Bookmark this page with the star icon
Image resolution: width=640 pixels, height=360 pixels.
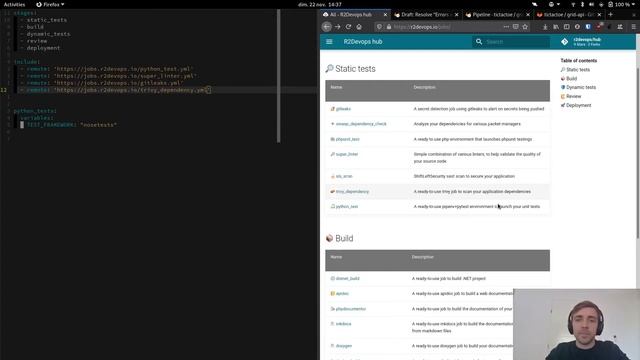[525, 27]
